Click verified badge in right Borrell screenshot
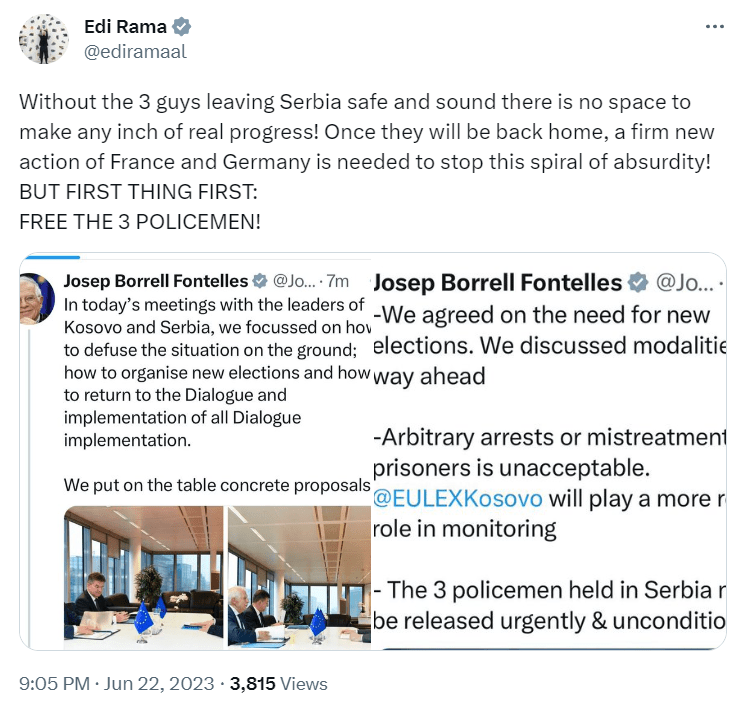Screen dimensions: 742x708 pyautogui.click(x=638, y=282)
